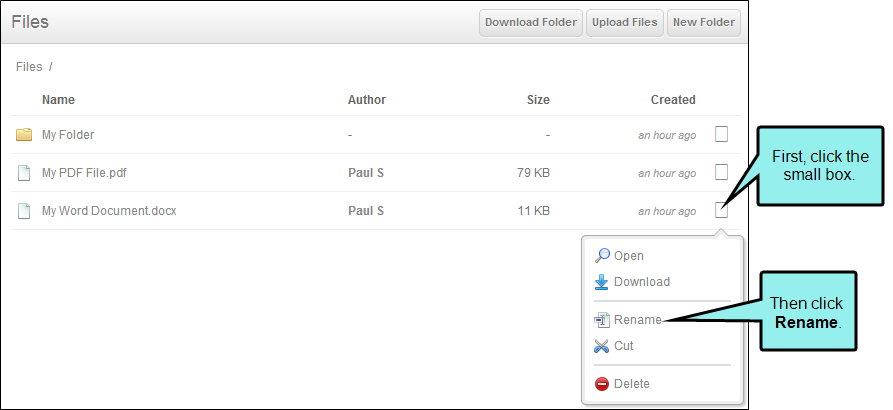The width and height of the screenshot is (893, 410).
Task: Click the scissors Cut icon
Action: [601, 346]
